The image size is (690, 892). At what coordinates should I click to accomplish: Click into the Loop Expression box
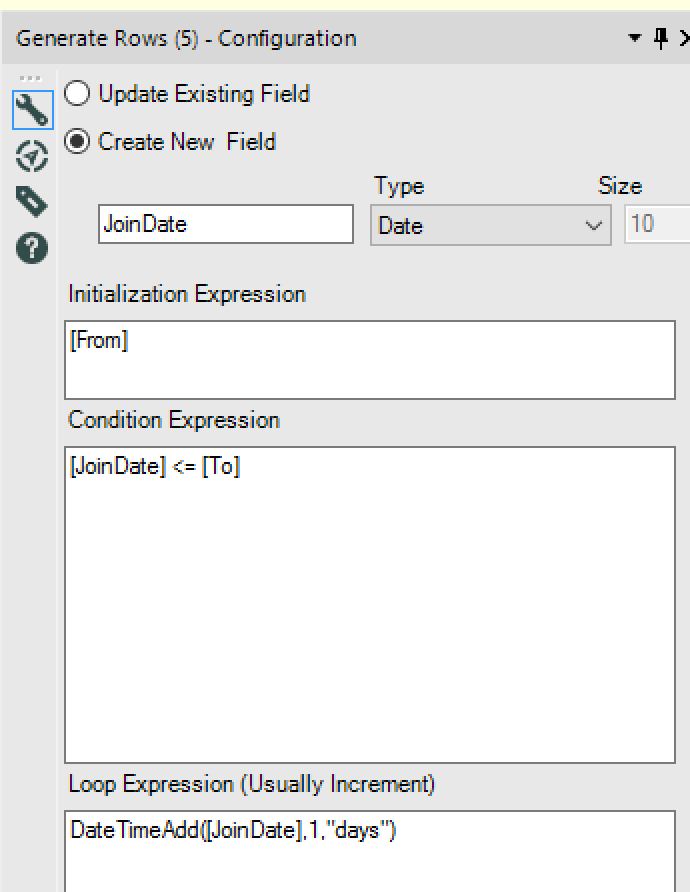pos(370,850)
